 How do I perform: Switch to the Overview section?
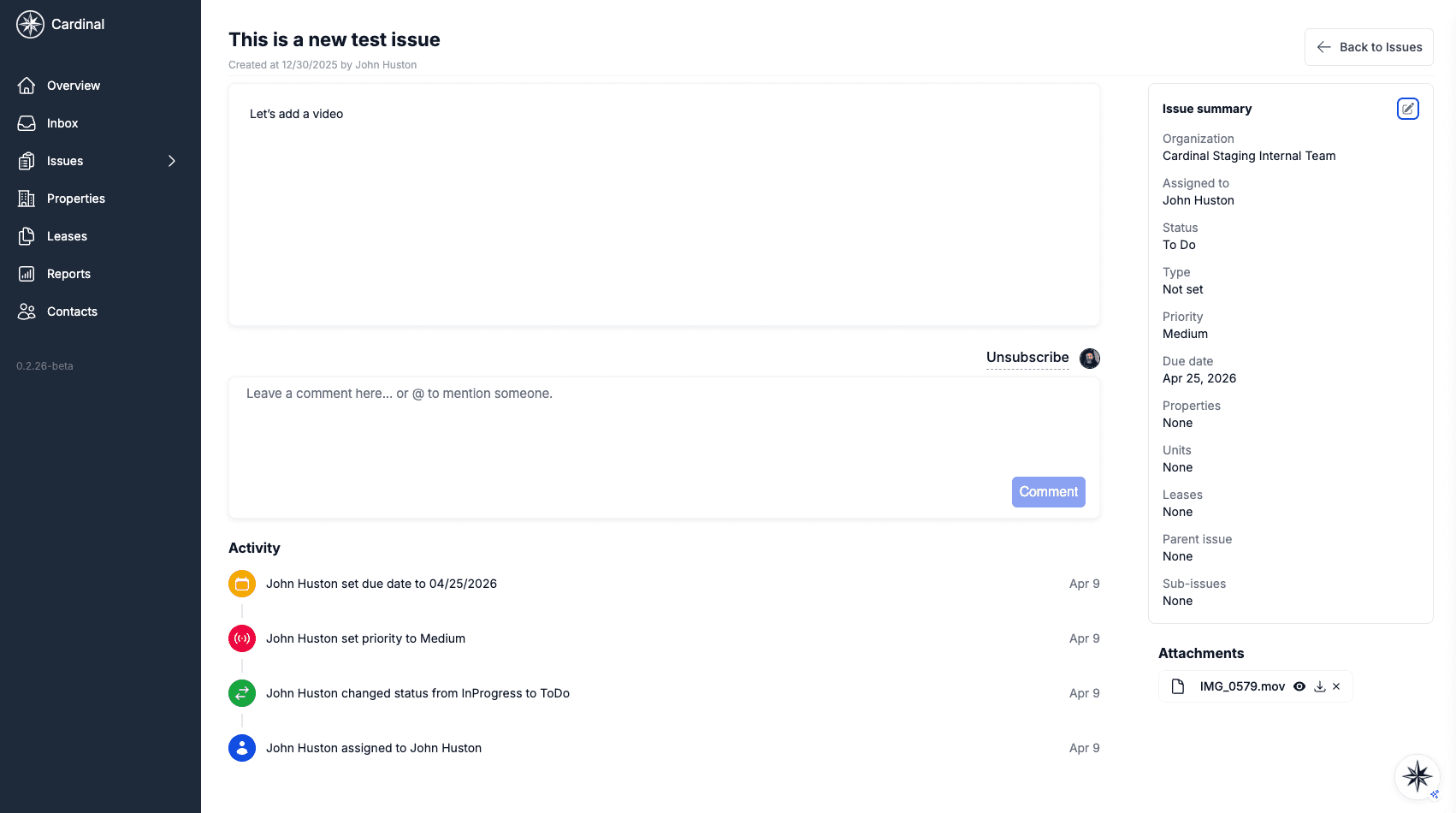click(x=74, y=85)
